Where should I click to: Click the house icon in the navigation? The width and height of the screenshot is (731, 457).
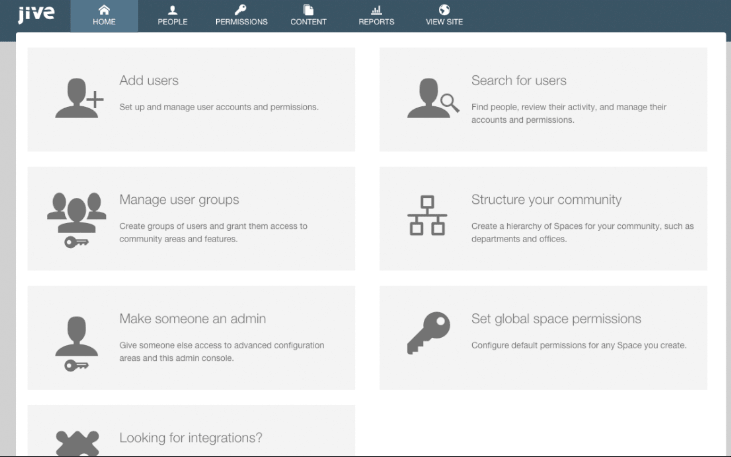(x=104, y=10)
